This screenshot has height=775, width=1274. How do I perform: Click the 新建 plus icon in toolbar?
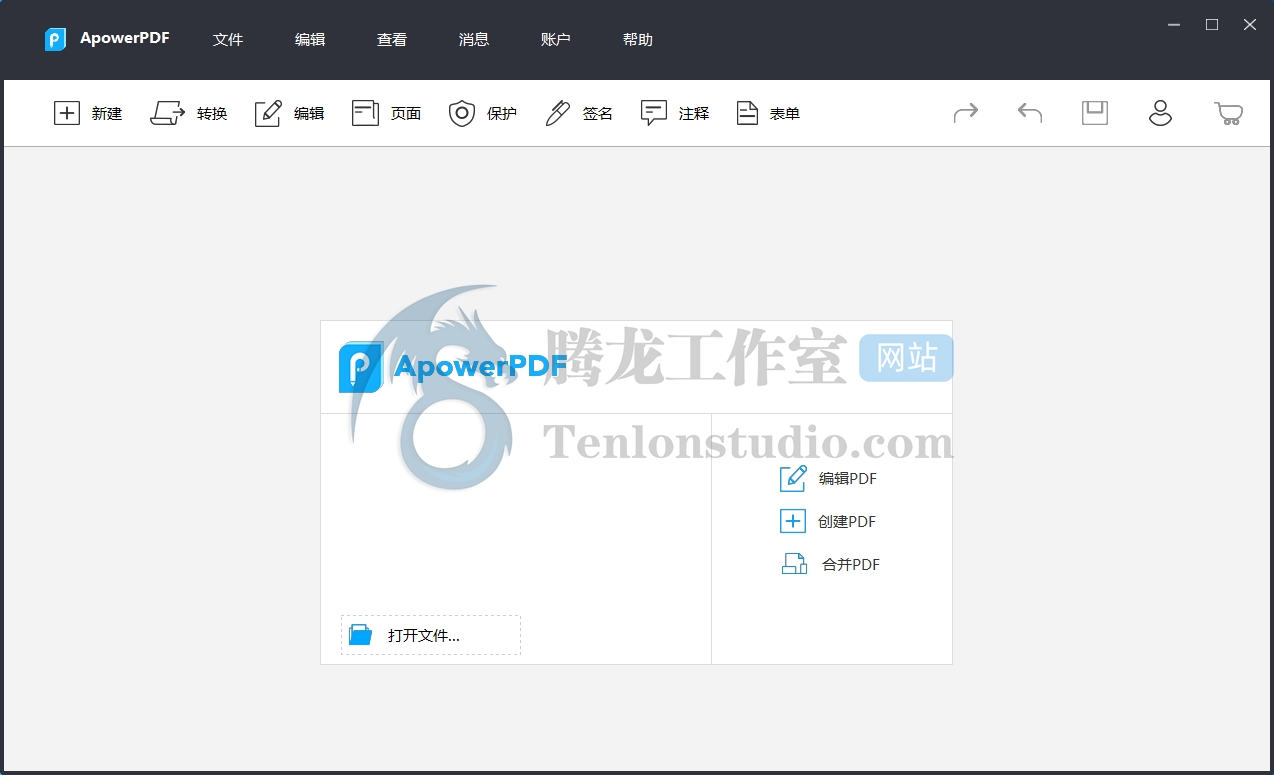pyautogui.click(x=66, y=113)
